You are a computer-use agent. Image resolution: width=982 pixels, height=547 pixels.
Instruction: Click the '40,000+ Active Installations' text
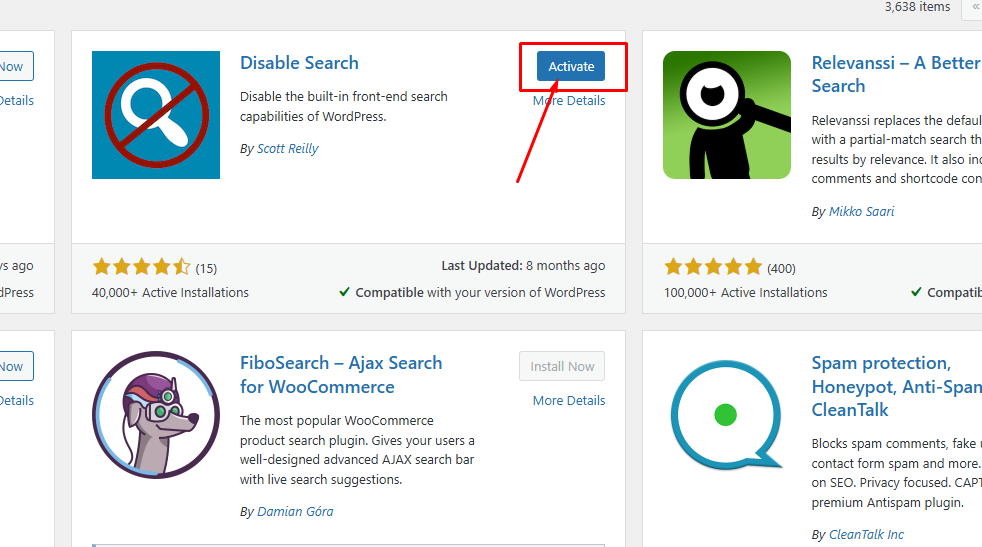coord(170,293)
